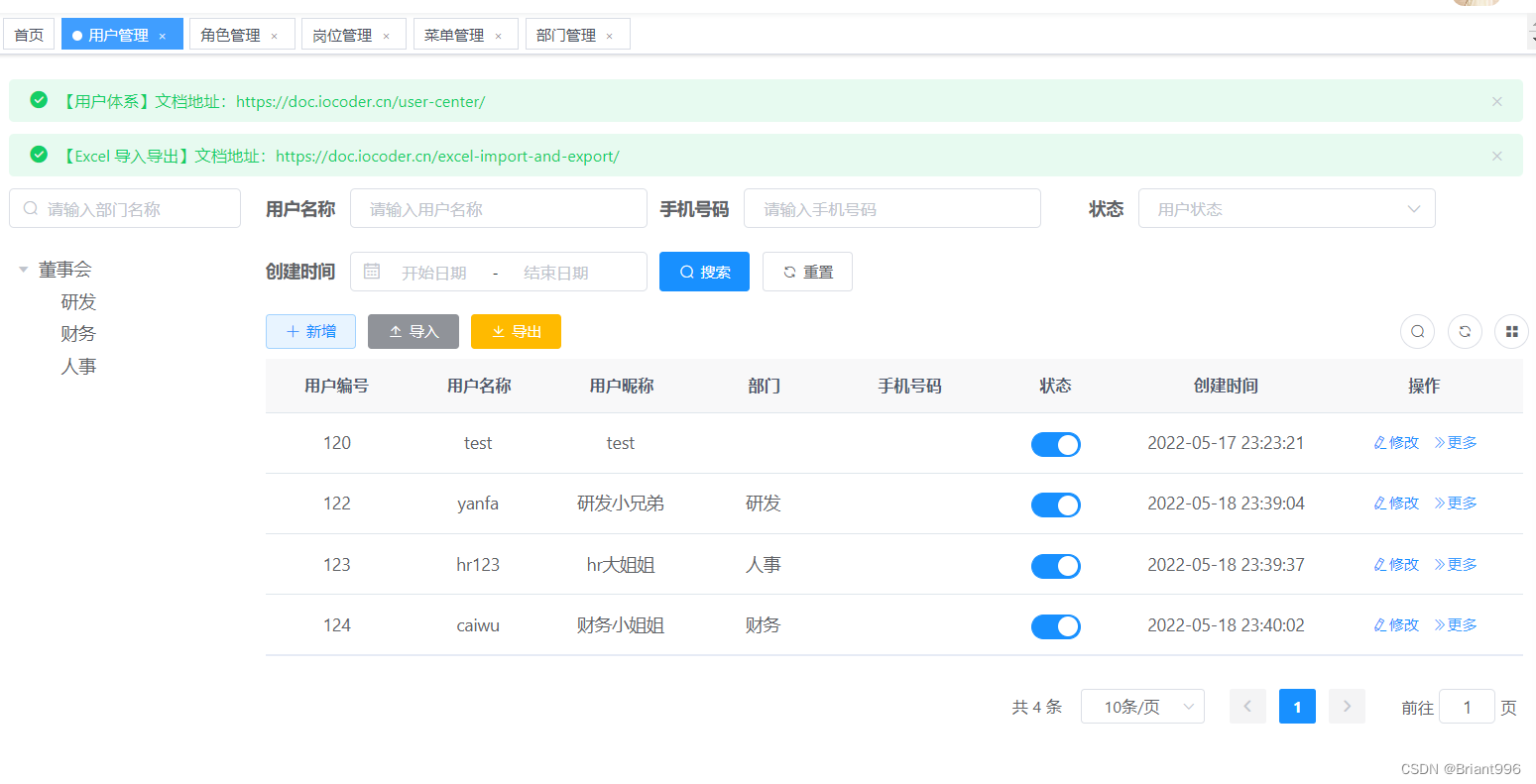Open 更多 menu for user 122
This screenshot has width=1536, height=784.
tap(1456, 503)
